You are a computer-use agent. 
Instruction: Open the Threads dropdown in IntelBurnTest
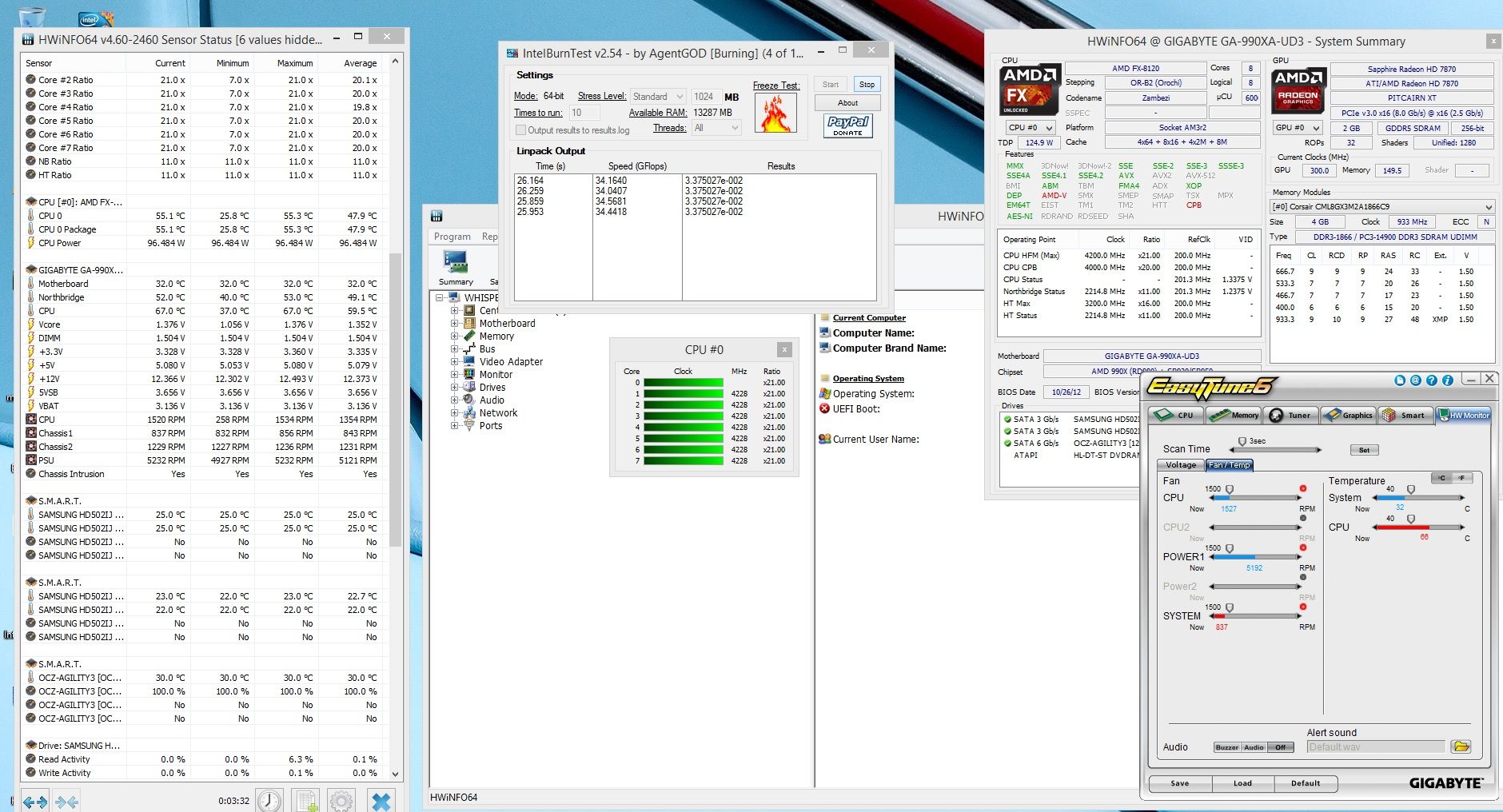click(x=716, y=128)
